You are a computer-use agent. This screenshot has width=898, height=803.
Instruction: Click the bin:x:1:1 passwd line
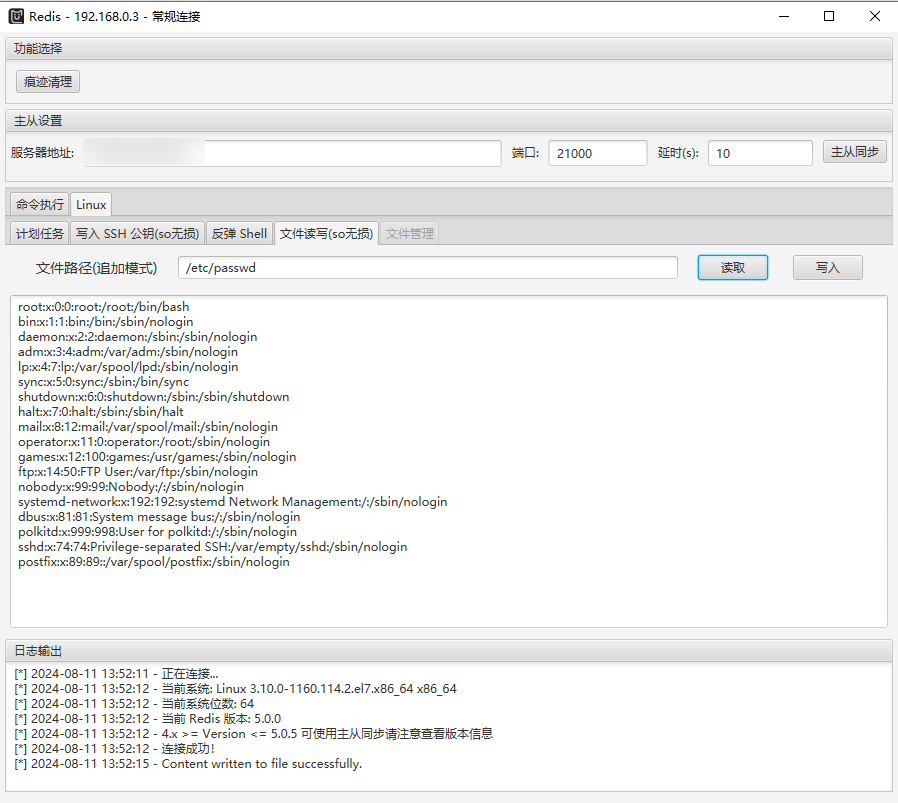tap(105, 322)
